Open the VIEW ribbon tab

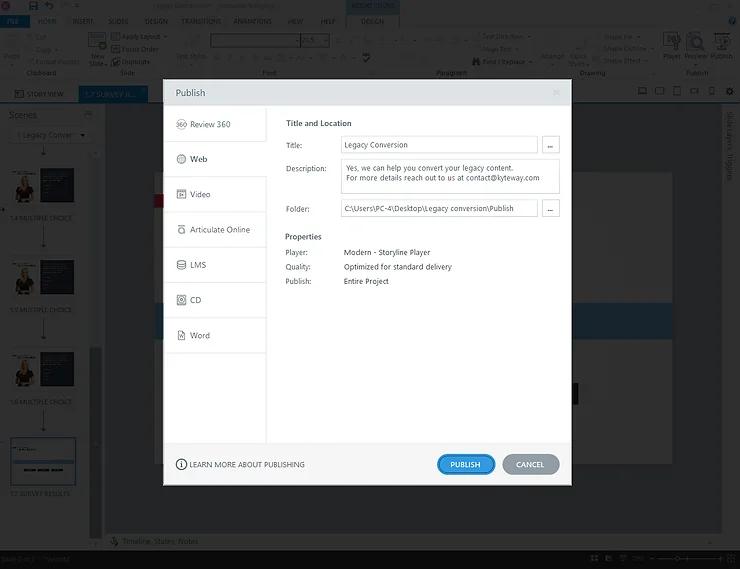click(295, 21)
